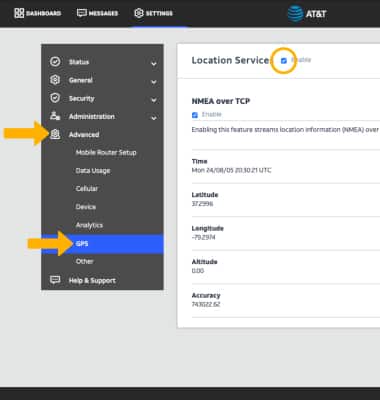Click the Latitude value 37.2996

coord(202,204)
